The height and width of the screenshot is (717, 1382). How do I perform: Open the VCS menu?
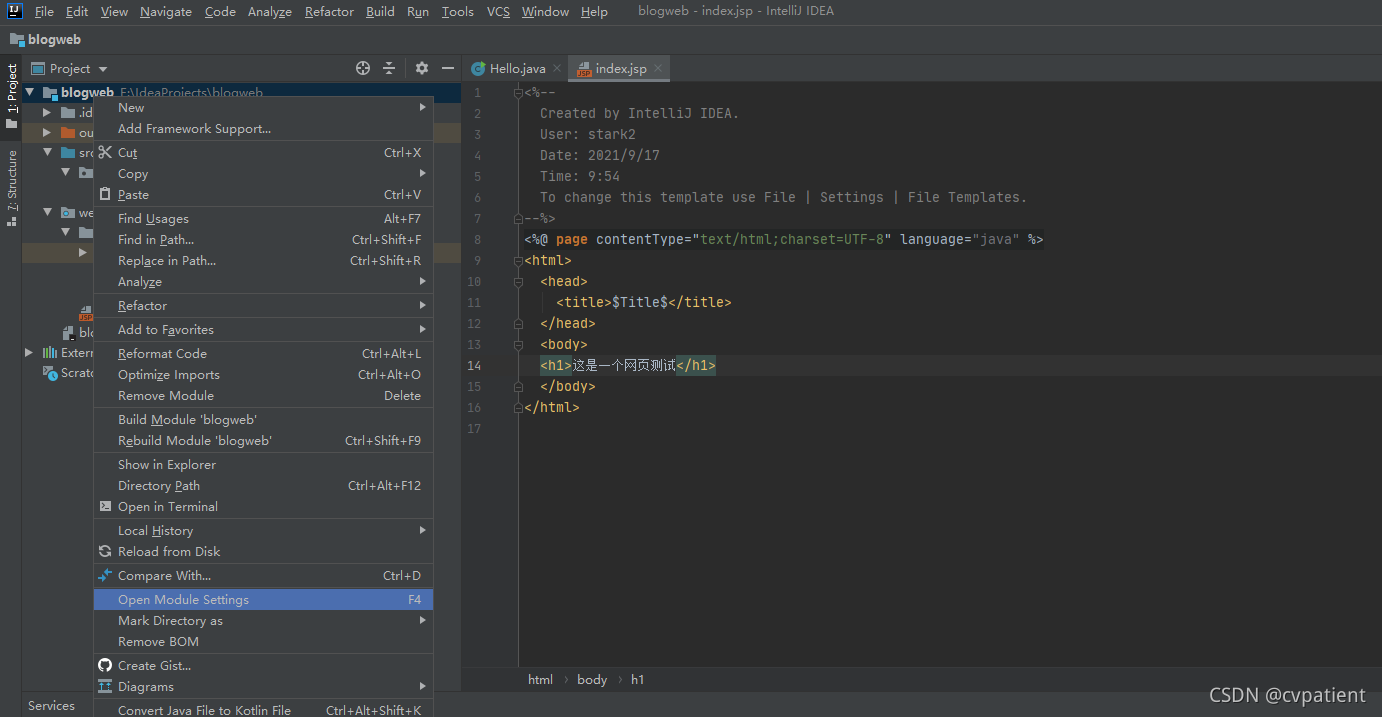click(x=498, y=12)
